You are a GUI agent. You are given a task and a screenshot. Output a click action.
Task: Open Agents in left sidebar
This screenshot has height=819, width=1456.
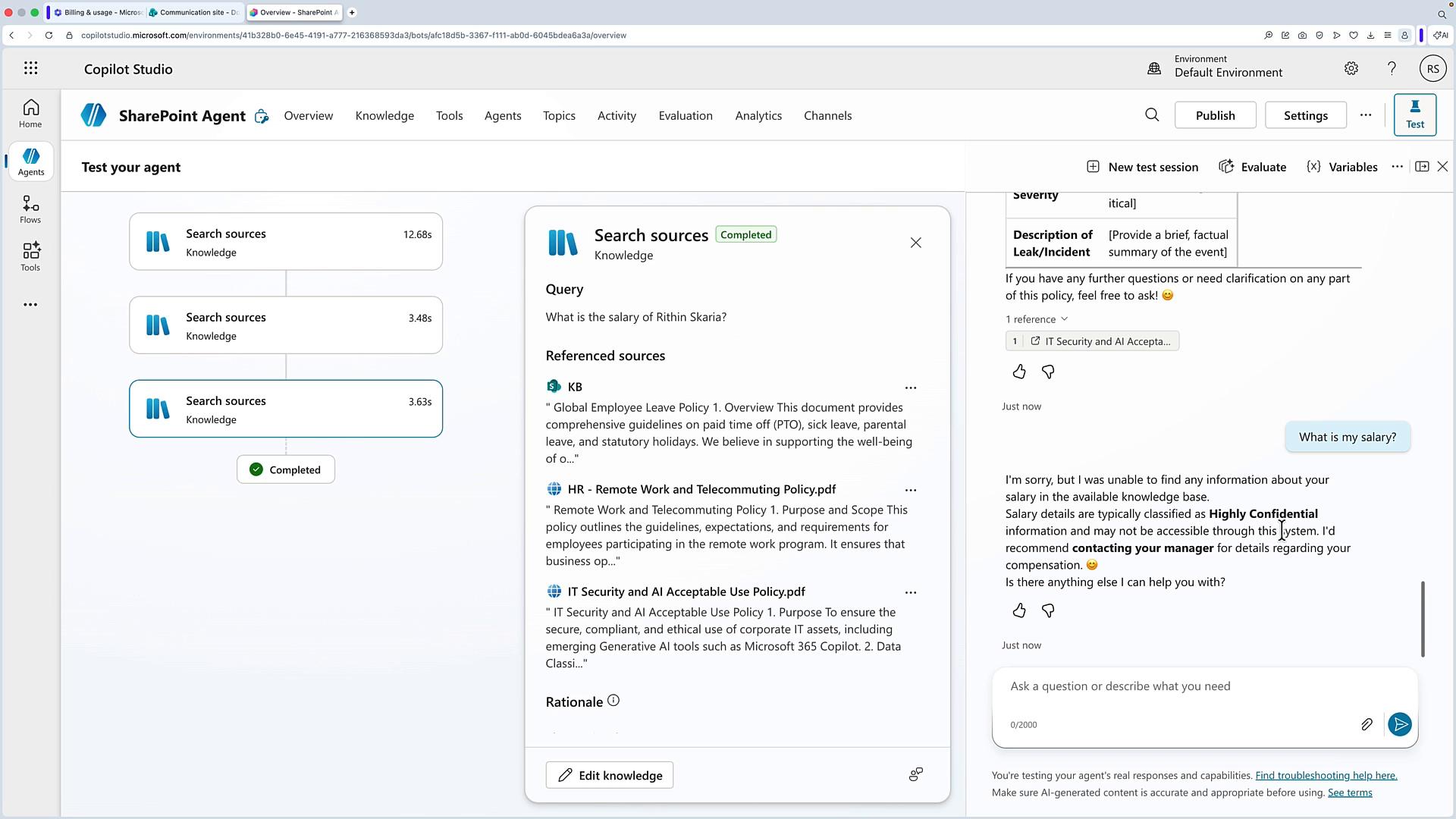point(31,162)
